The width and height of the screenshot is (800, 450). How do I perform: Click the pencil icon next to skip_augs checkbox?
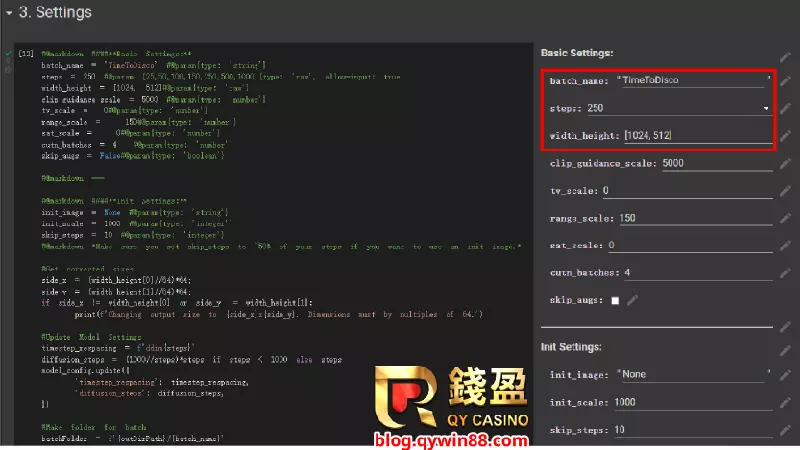click(632, 300)
